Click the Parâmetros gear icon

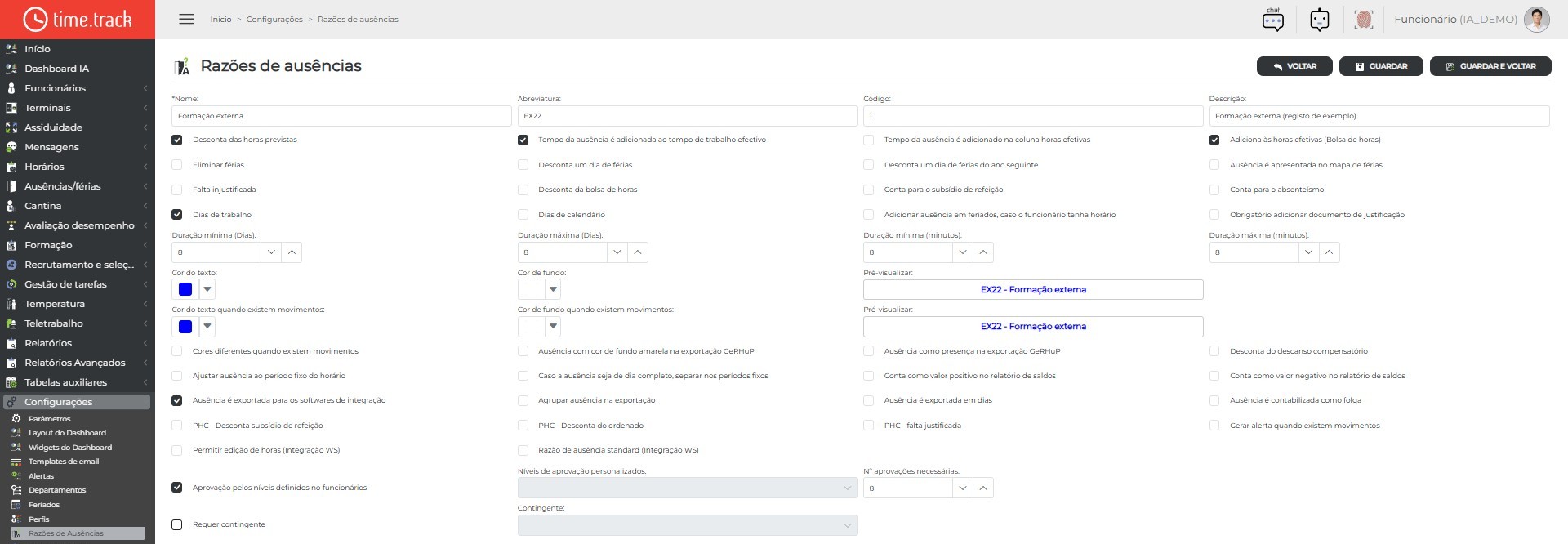pyautogui.click(x=16, y=418)
